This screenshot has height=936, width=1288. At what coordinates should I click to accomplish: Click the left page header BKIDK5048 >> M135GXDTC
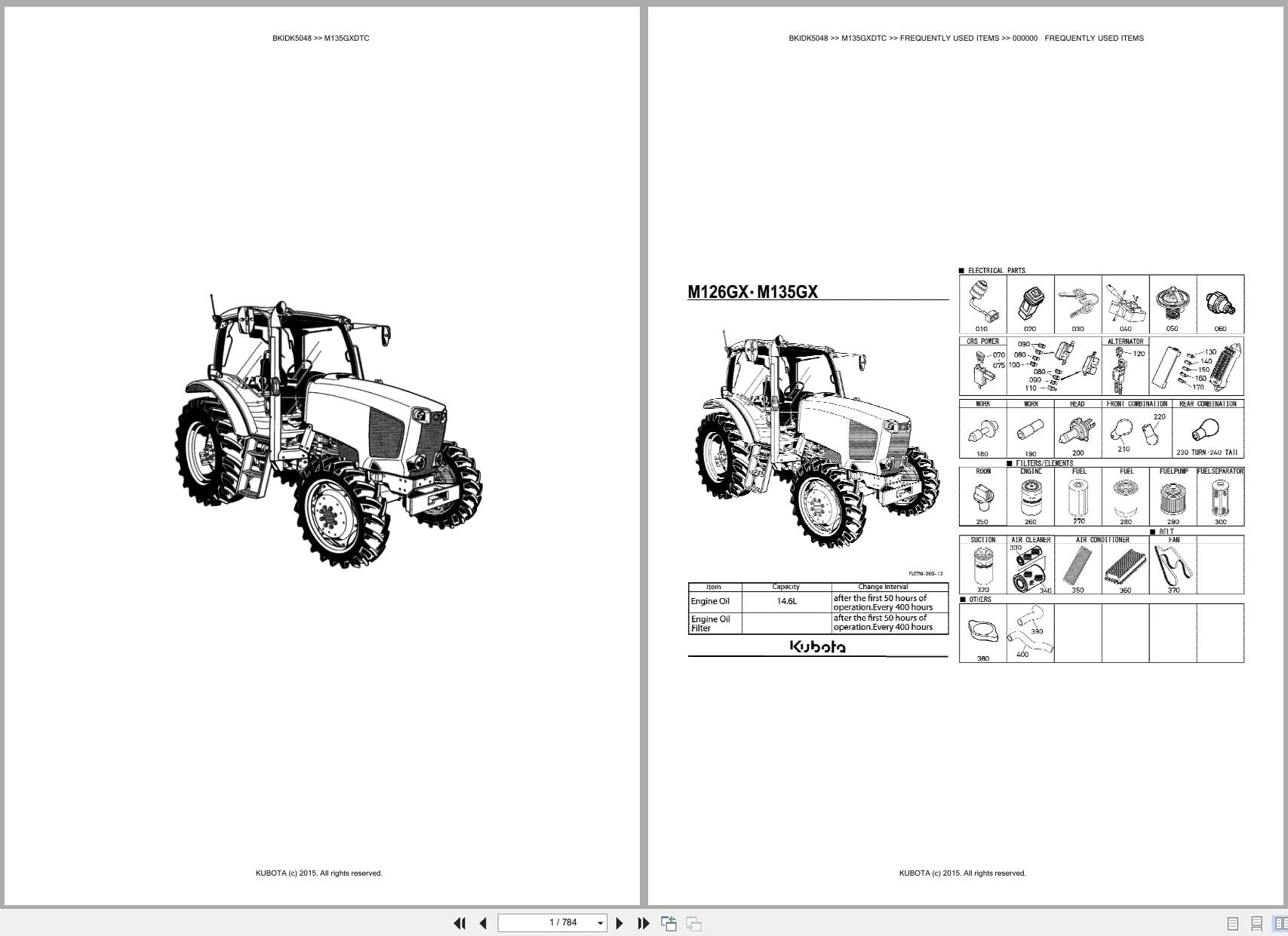321,38
